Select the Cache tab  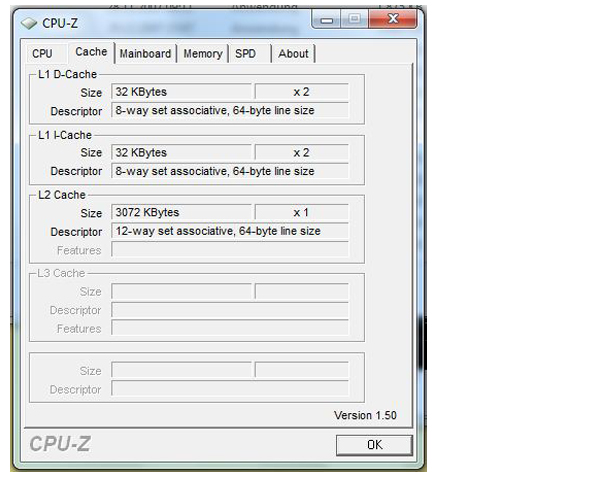coord(91,52)
